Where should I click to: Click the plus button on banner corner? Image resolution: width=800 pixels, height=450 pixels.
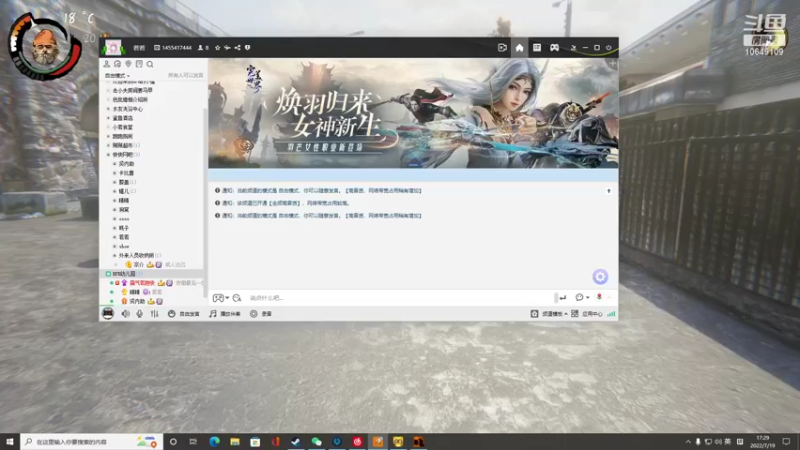pos(613,64)
